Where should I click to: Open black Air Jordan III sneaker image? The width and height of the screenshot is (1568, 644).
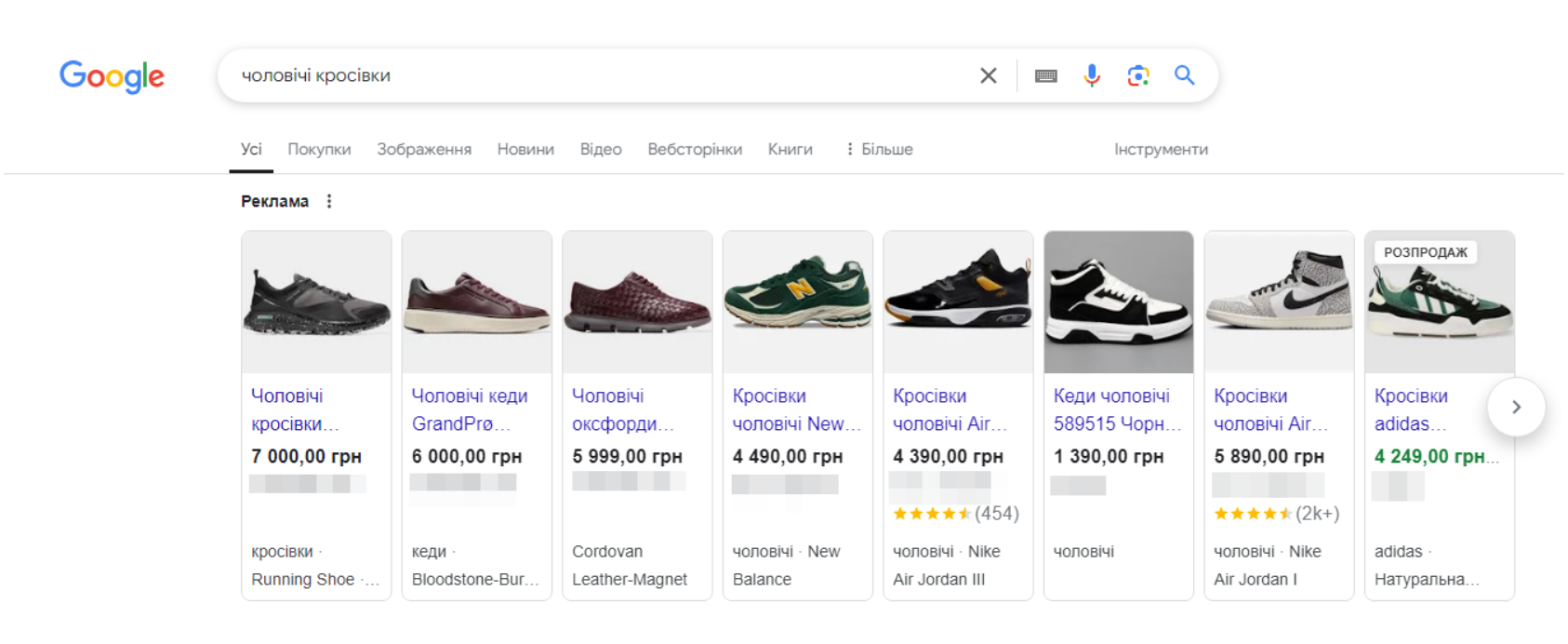click(x=958, y=302)
